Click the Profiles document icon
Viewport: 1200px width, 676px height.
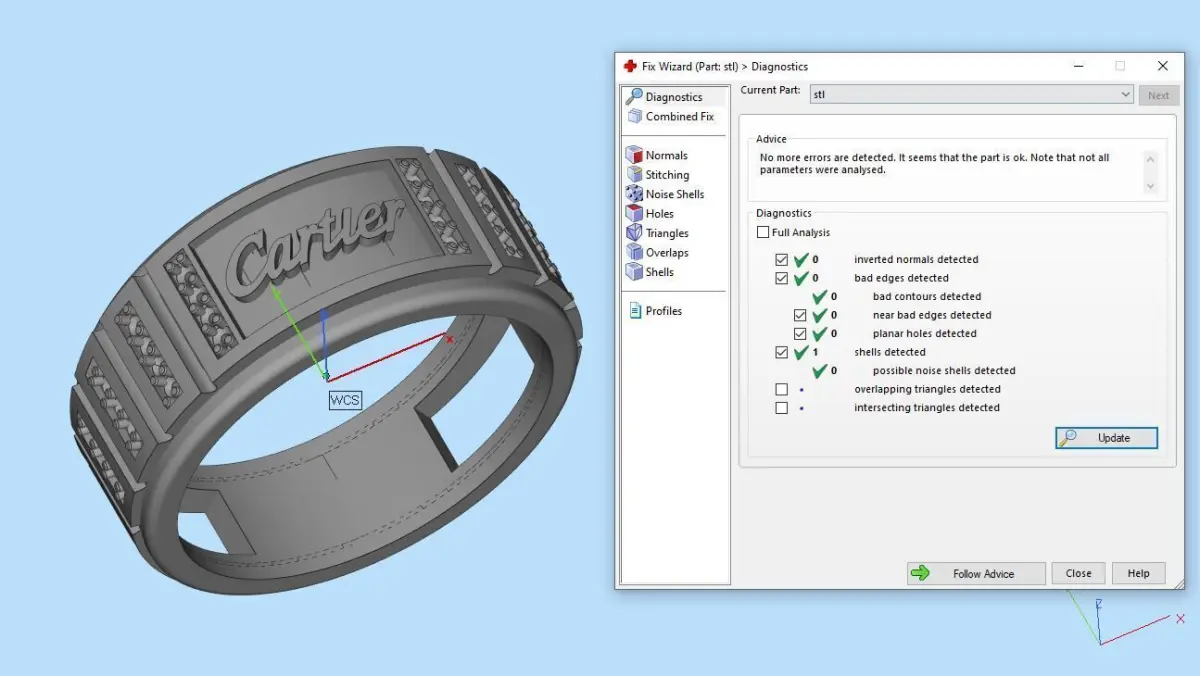coord(635,311)
